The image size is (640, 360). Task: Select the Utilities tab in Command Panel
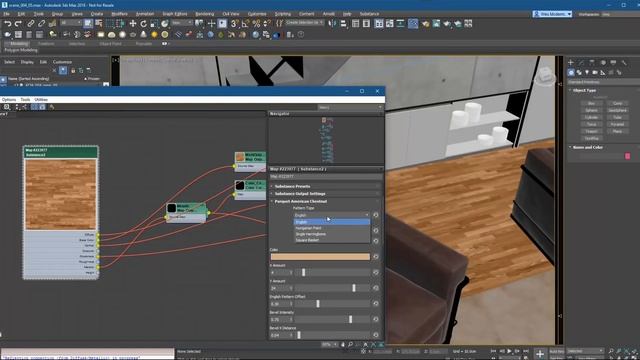624,62
